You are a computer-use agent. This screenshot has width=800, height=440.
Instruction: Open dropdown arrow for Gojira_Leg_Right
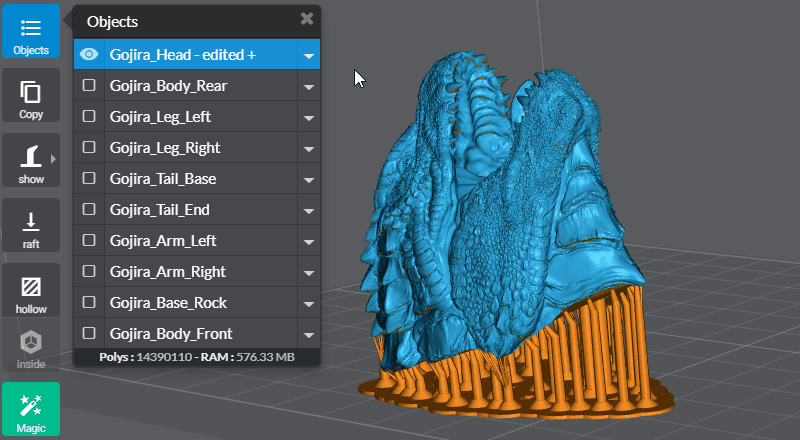click(309, 149)
